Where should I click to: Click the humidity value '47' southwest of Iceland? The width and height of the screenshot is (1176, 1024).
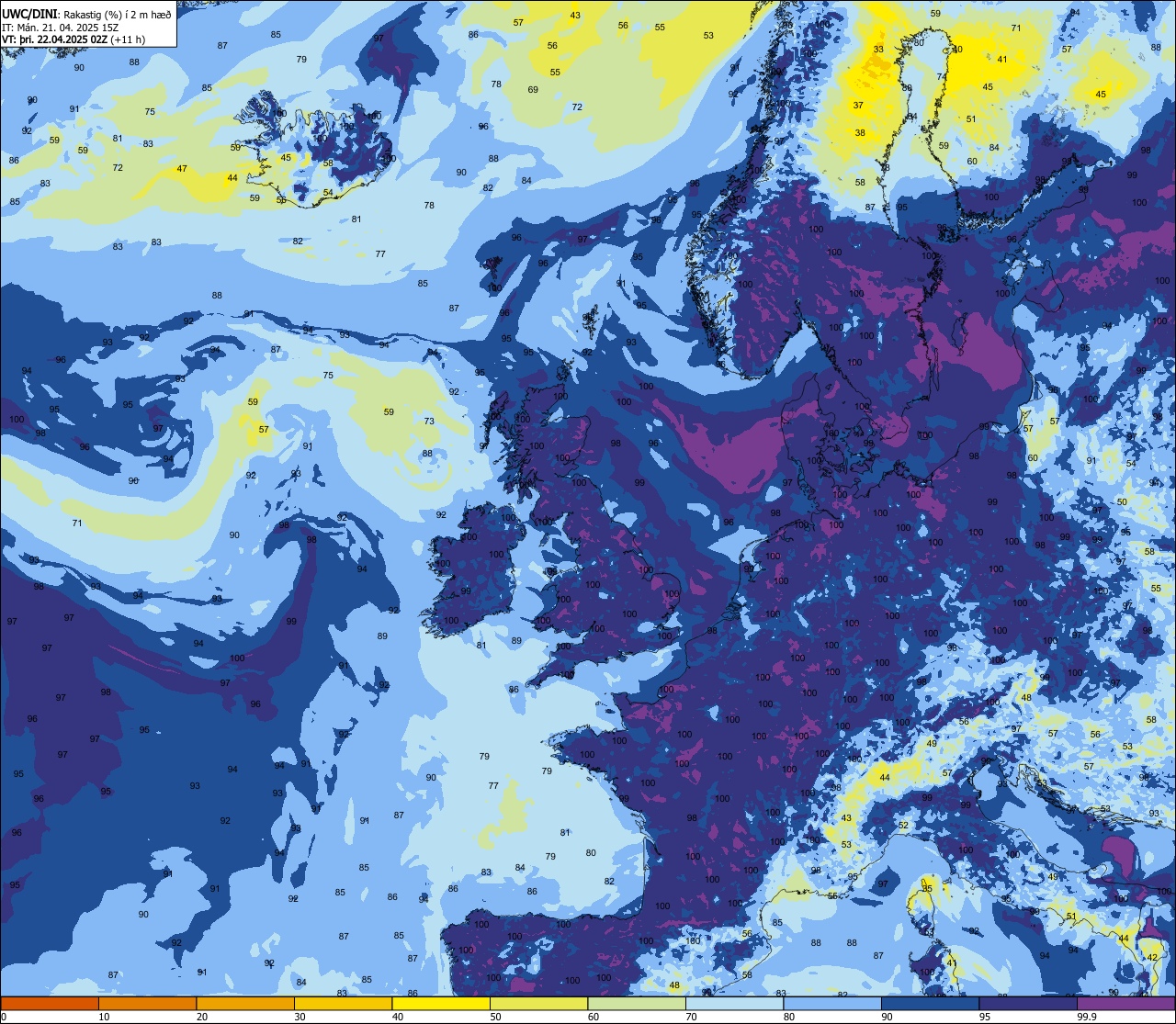pyautogui.click(x=182, y=169)
